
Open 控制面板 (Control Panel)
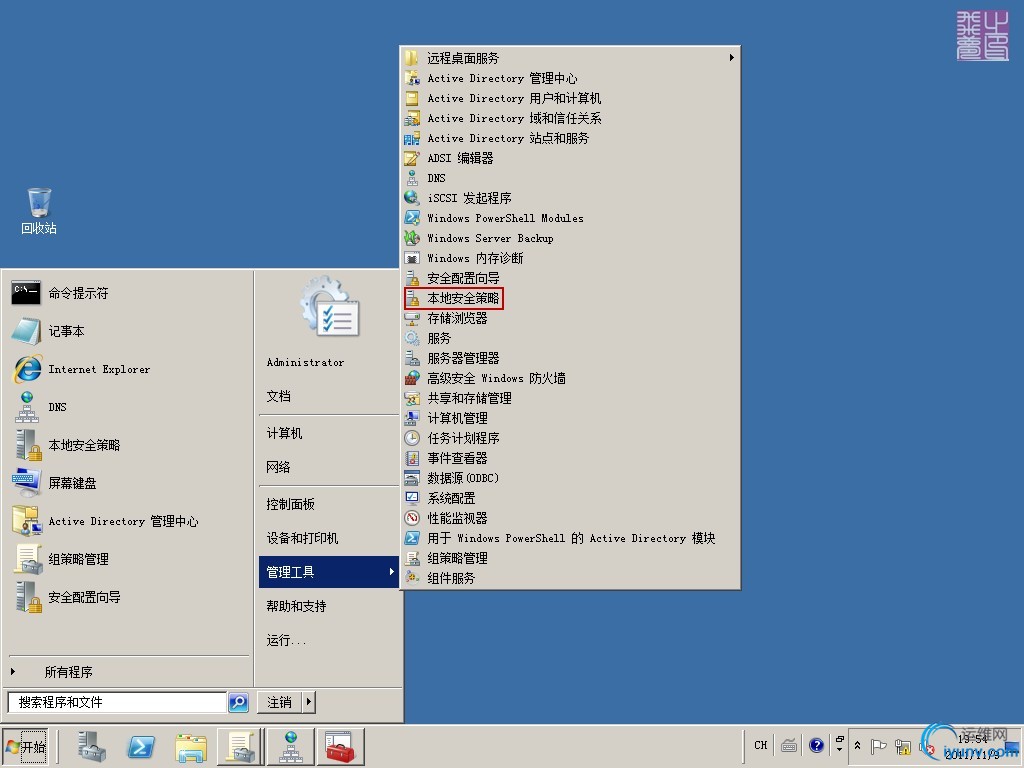click(328, 504)
